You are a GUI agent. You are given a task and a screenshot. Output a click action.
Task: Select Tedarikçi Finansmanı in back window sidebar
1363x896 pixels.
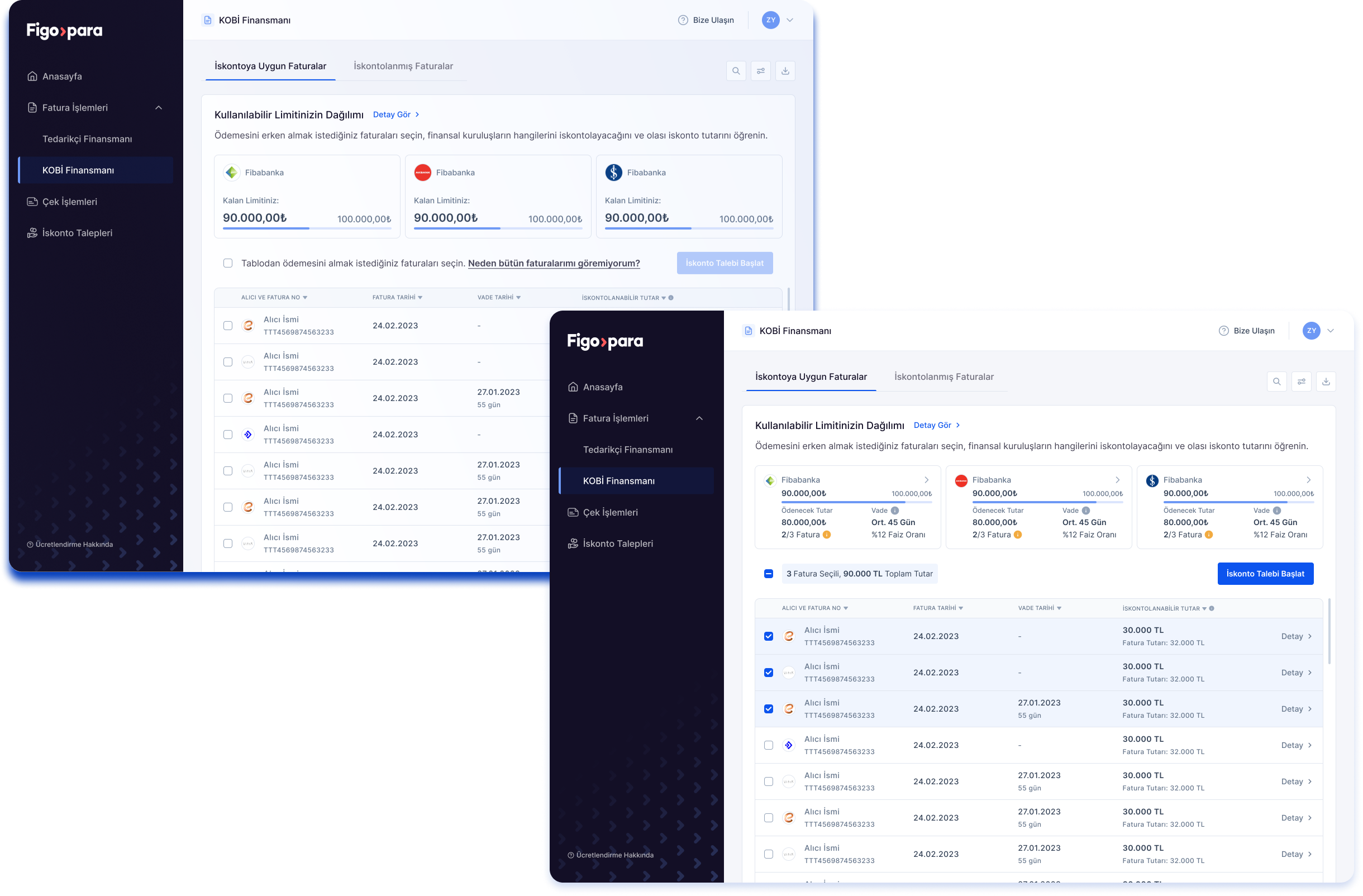pos(87,139)
